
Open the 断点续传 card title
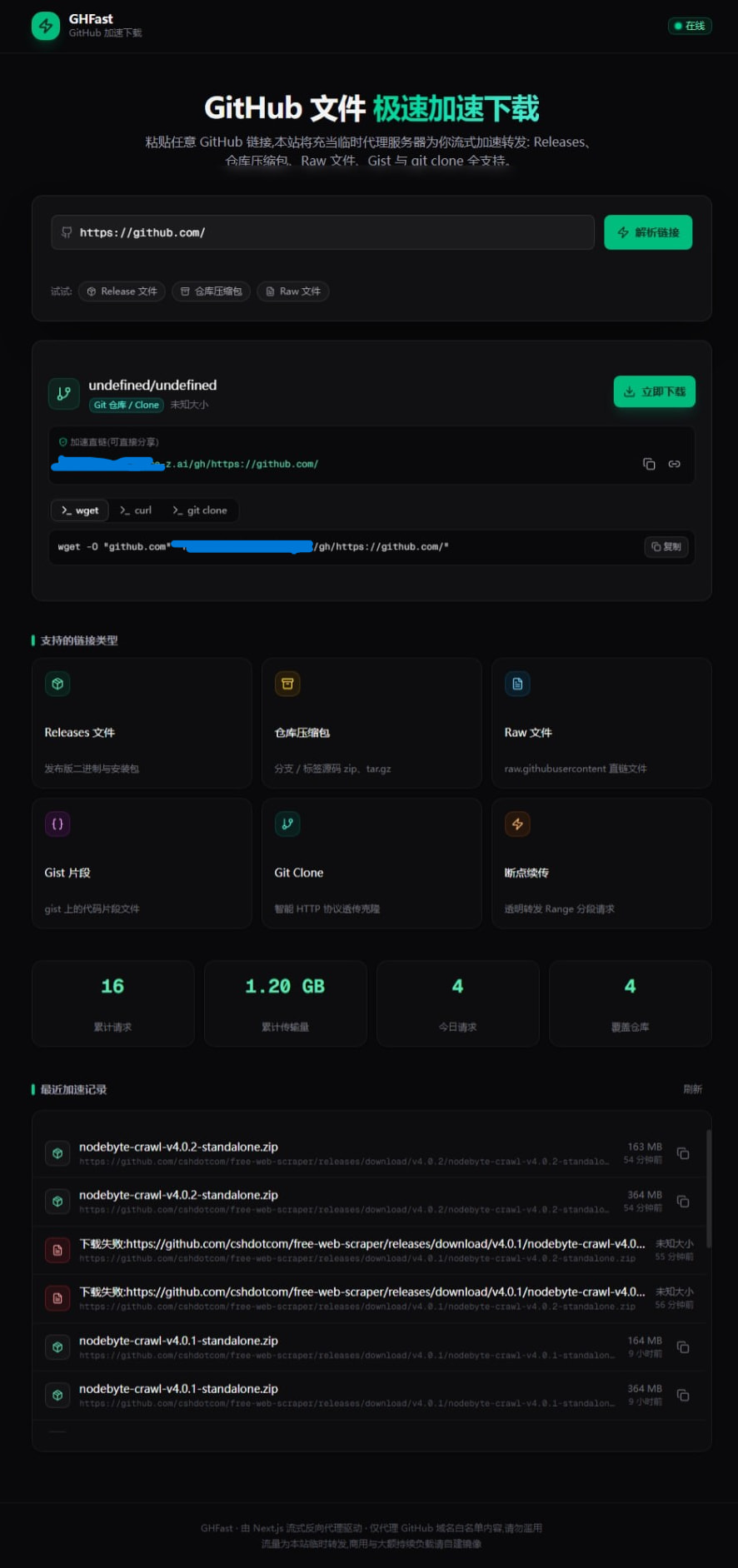526,873
